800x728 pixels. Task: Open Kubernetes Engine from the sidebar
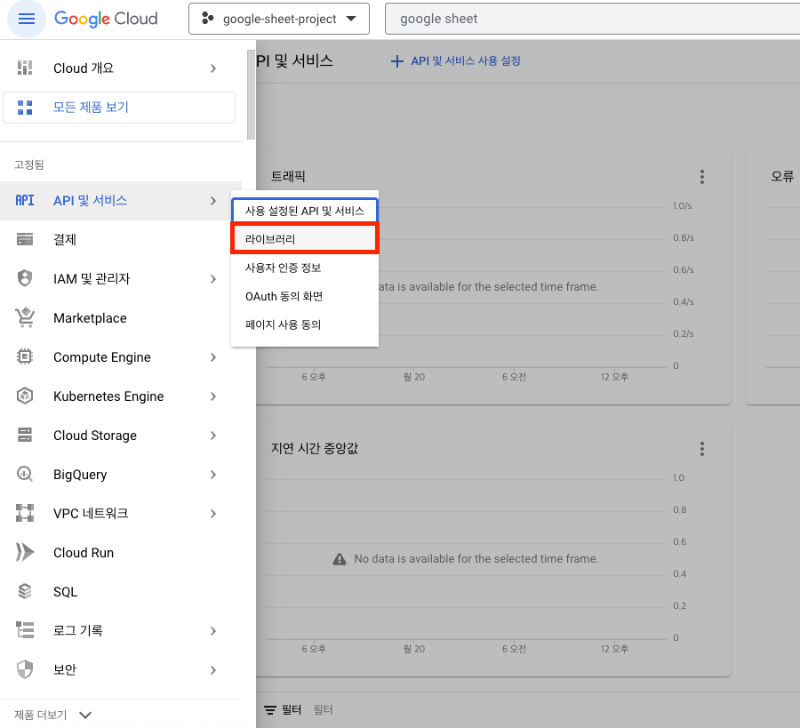28,396
